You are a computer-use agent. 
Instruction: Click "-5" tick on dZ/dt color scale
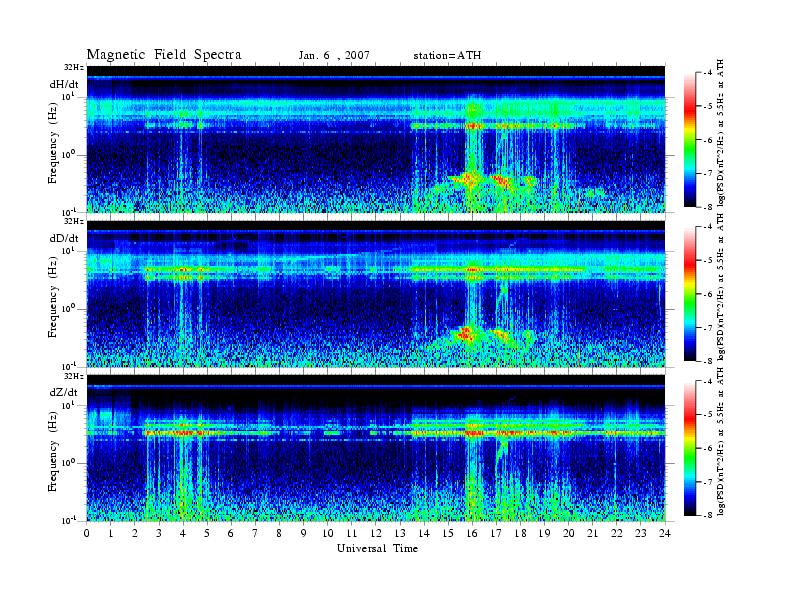708,415
